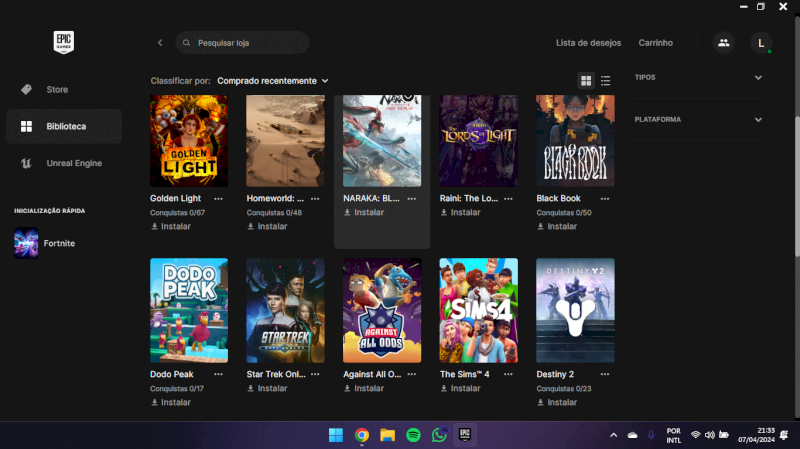Switch library to list view
This screenshot has width=800, height=449.
tap(606, 81)
